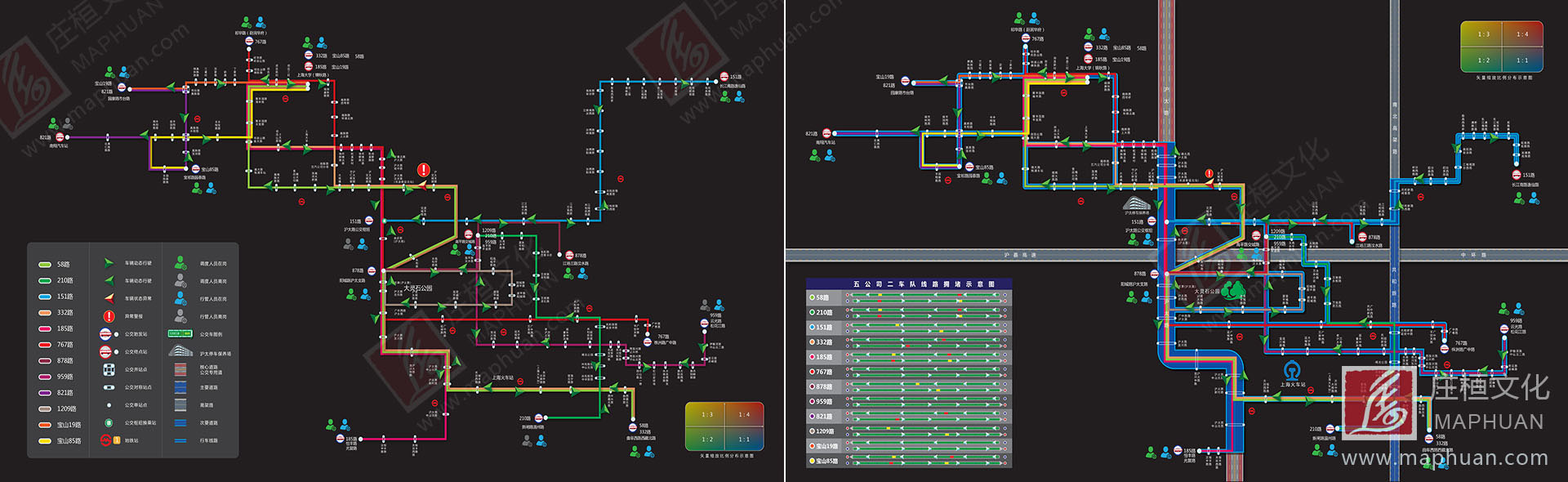Click the red exclamation alert on left map
The width and height of the screenshot is (1568, 482).
[423, 170]
